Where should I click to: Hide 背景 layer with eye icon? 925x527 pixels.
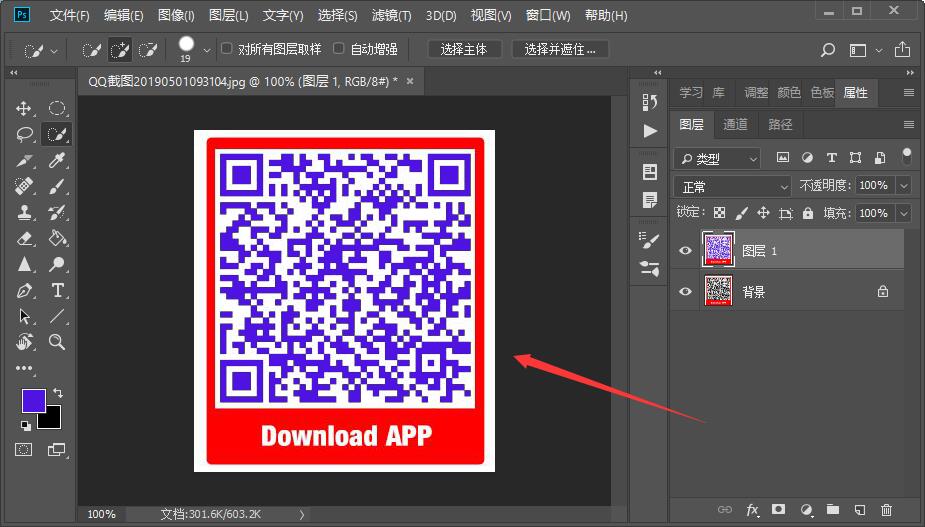685,291
